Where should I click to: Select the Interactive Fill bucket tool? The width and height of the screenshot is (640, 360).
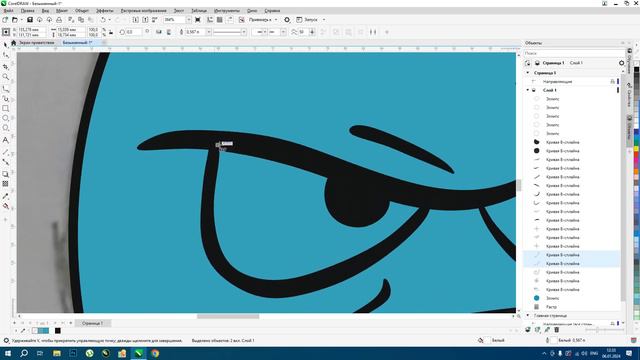click(x=5, y=206)
